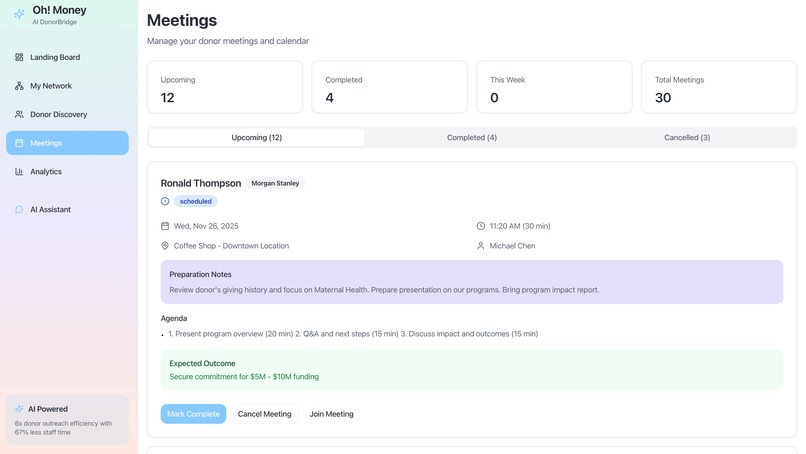Select Meetings in the sidebar
Screen dimensions: 806x454
click(46, 143)
